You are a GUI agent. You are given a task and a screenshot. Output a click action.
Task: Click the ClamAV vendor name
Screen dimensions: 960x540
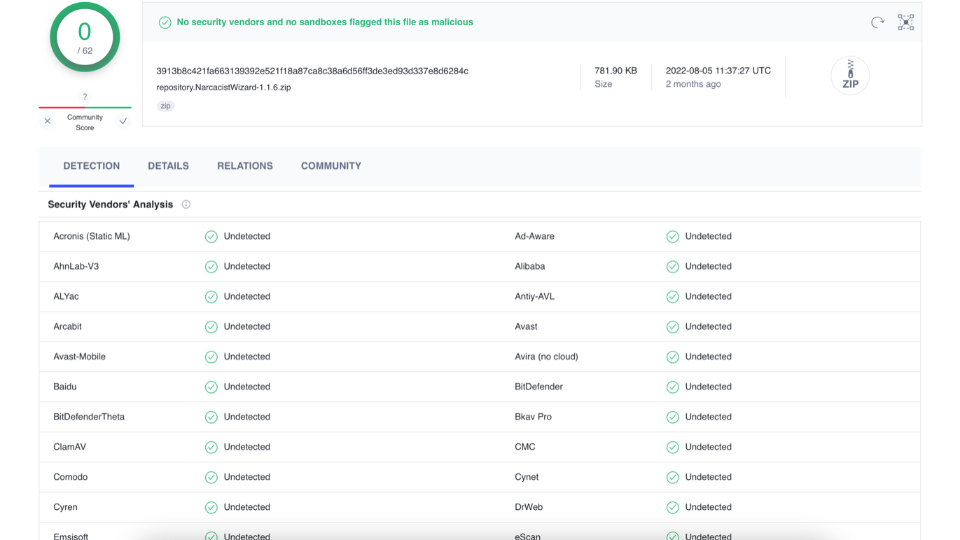click(x=69, y=446)
